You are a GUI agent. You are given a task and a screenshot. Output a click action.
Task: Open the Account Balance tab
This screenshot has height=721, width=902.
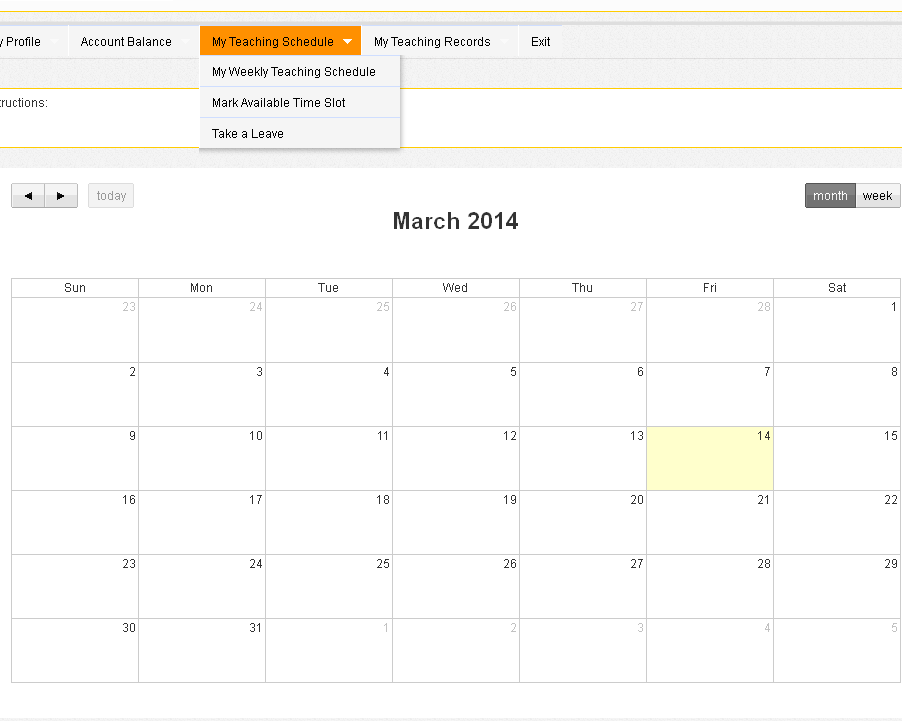(126, 42)
